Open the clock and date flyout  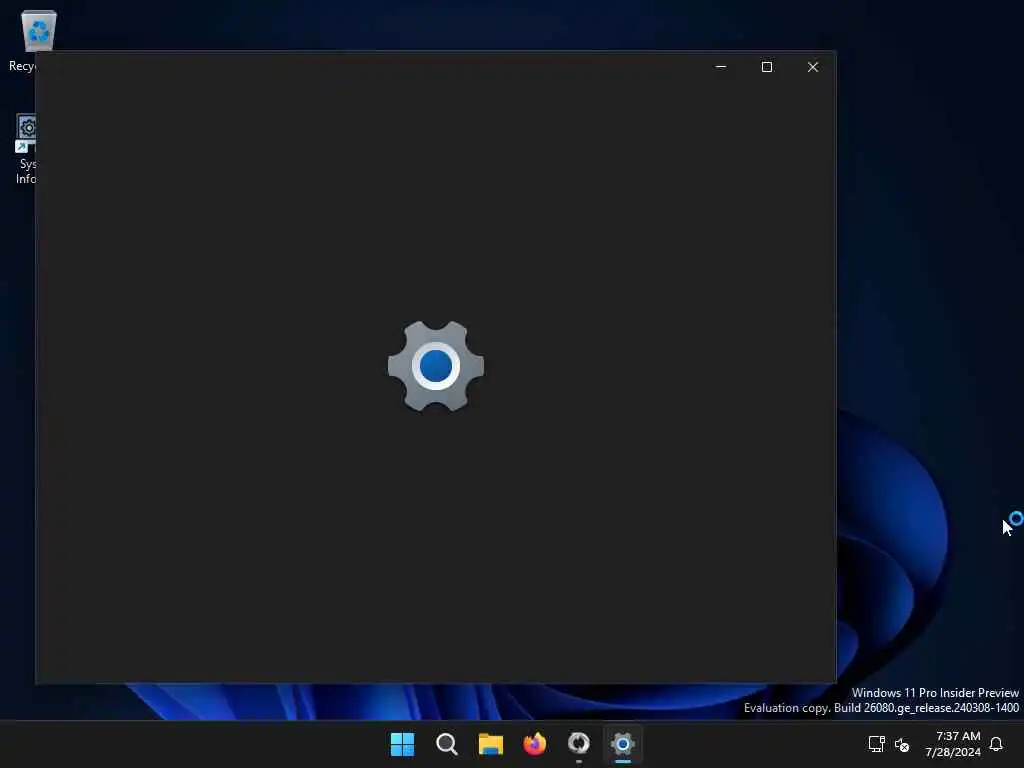tap(953, 744)
